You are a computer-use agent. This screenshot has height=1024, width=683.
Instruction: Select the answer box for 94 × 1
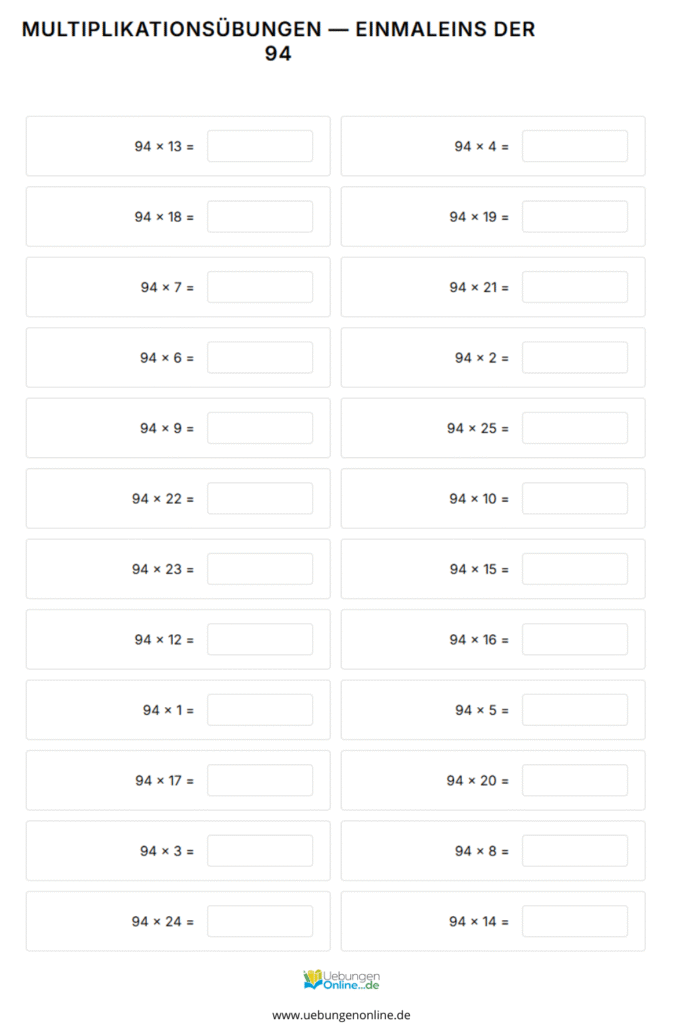click(260, 710)
